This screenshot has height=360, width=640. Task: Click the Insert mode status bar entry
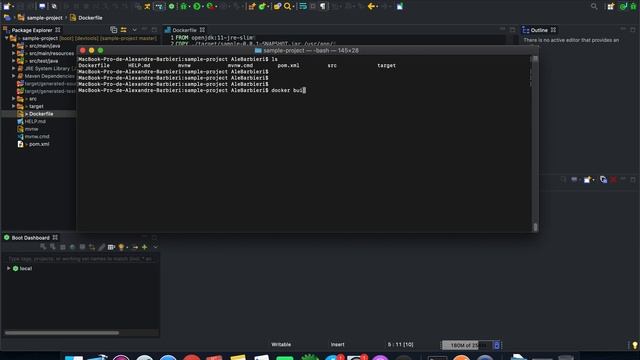(337, 344)
